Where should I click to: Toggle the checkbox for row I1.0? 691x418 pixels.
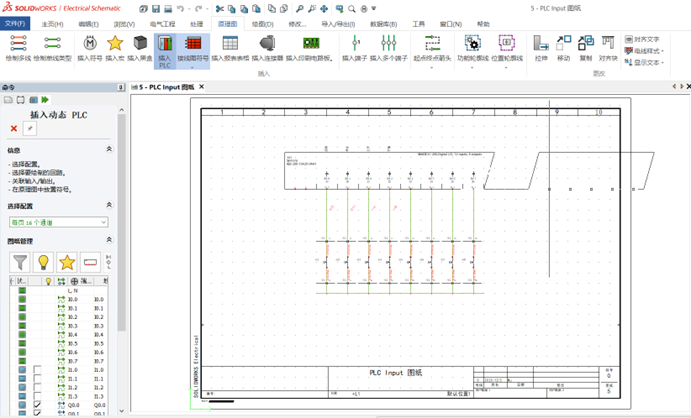pyautogui.click(x=37, y=370)
